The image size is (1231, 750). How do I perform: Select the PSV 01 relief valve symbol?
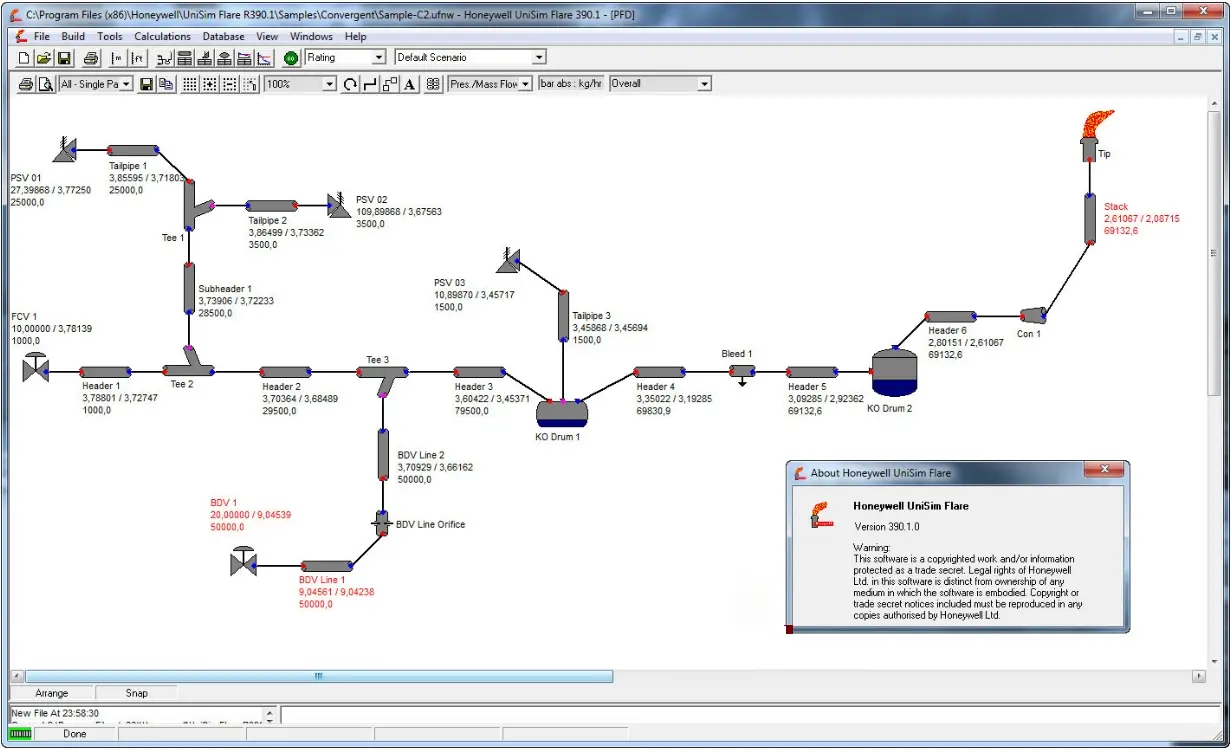(x=64, y=150)
